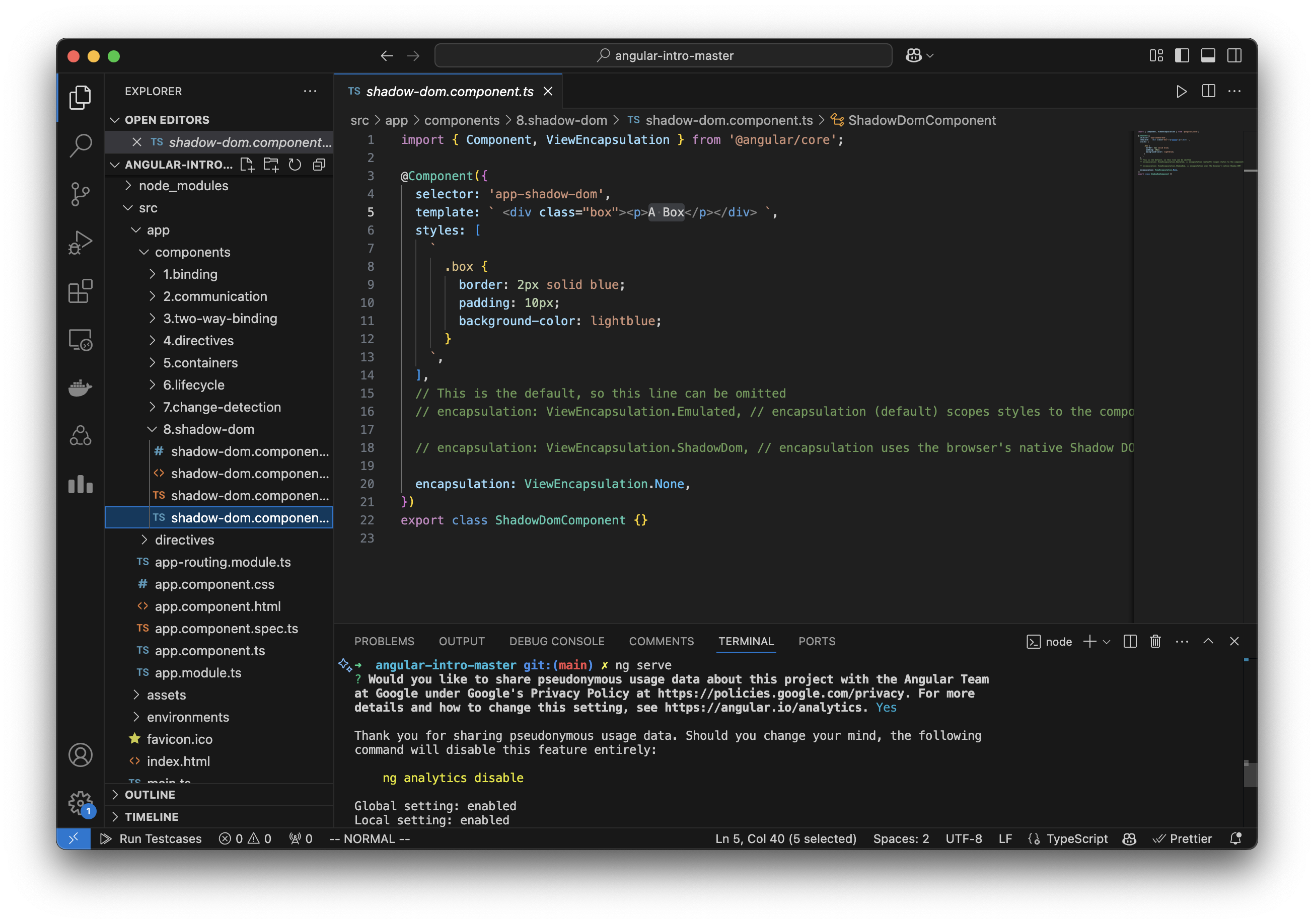Screen dimensions: 1314x924
Task: Switch to the COMMENTS tab
Action: click(x=661, y=641)
